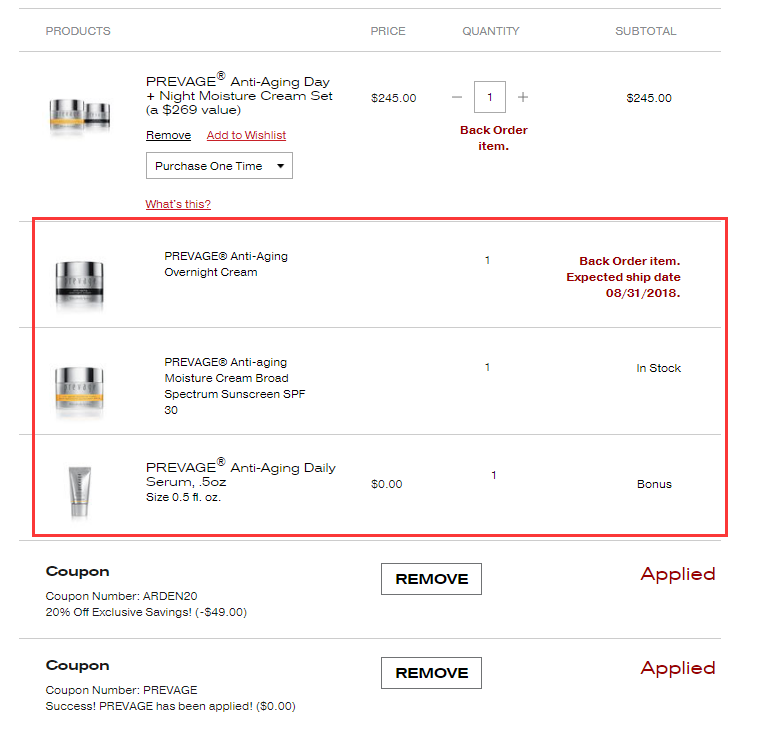Select the Moisture Cream SPF 30 image

80,386
